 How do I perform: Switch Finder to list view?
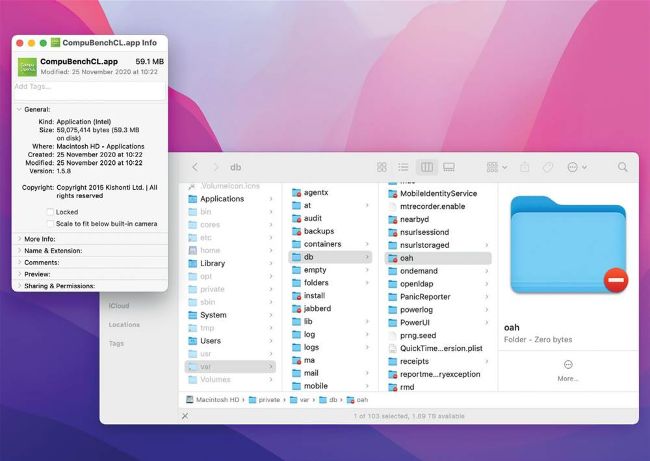pos(403,167)
